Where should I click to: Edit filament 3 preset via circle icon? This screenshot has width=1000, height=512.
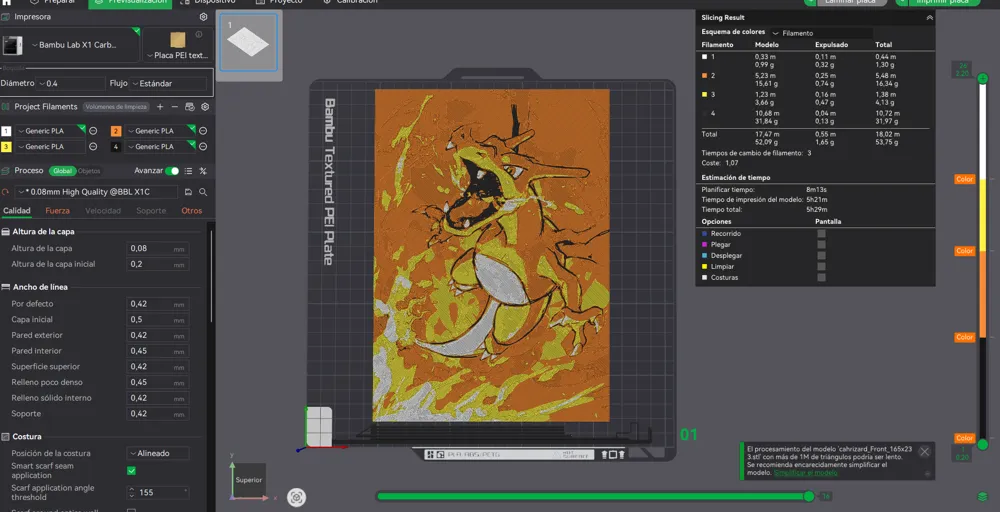(x=93, y=147)
